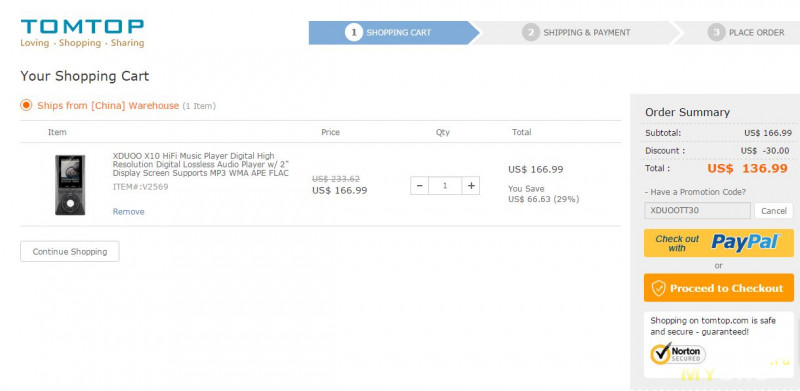Click the step 2 number circle
The width and height of the screenshot is (800, 391).
(531, 32)
